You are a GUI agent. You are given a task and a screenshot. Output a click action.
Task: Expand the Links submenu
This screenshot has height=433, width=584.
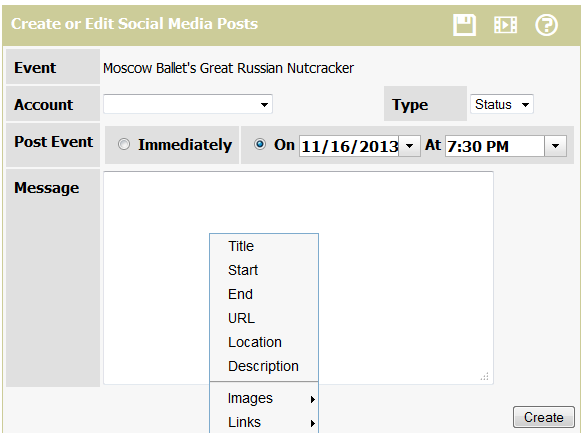[x=264, y=422]
